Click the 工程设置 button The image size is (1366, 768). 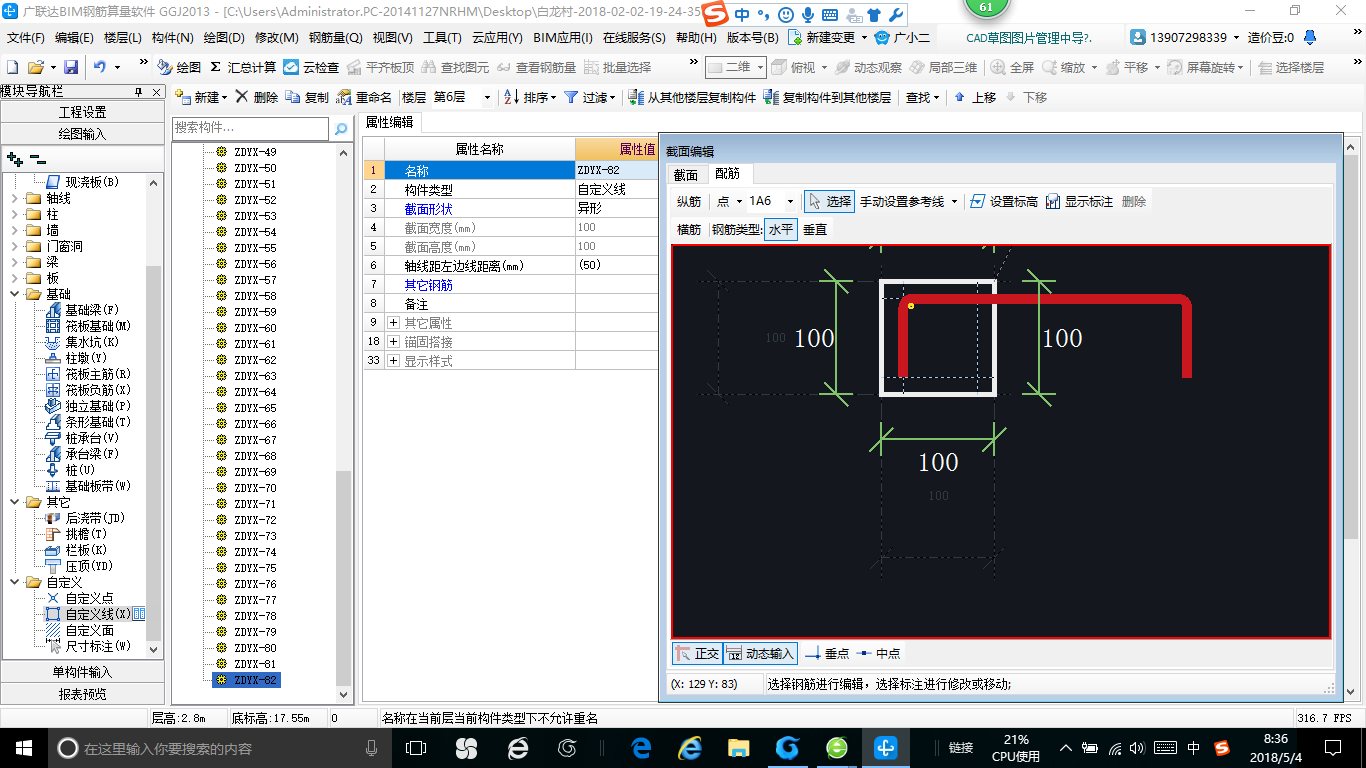(x=82, y=111)
